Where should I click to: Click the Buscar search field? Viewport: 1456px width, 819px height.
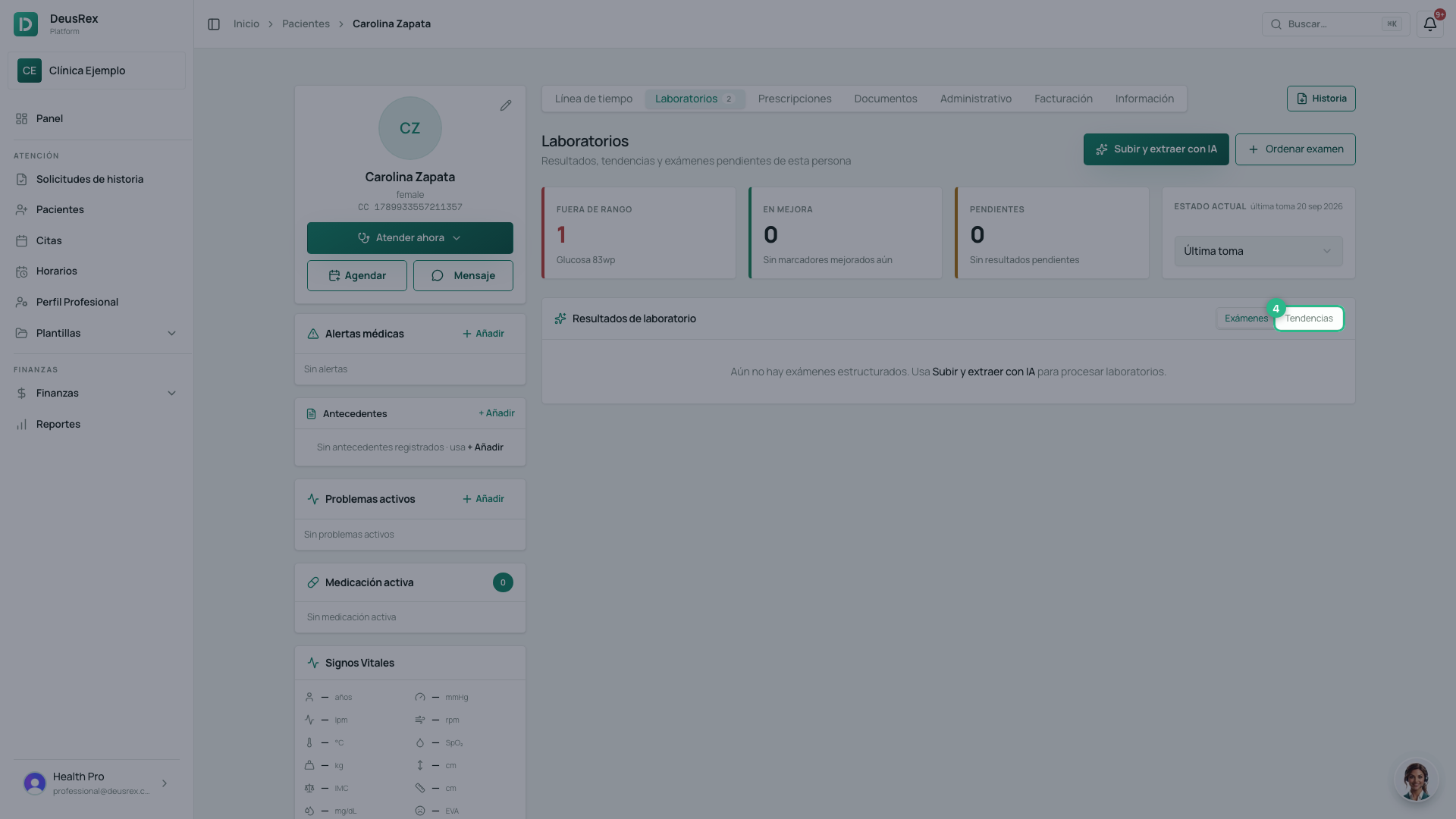coord(1335,24)
